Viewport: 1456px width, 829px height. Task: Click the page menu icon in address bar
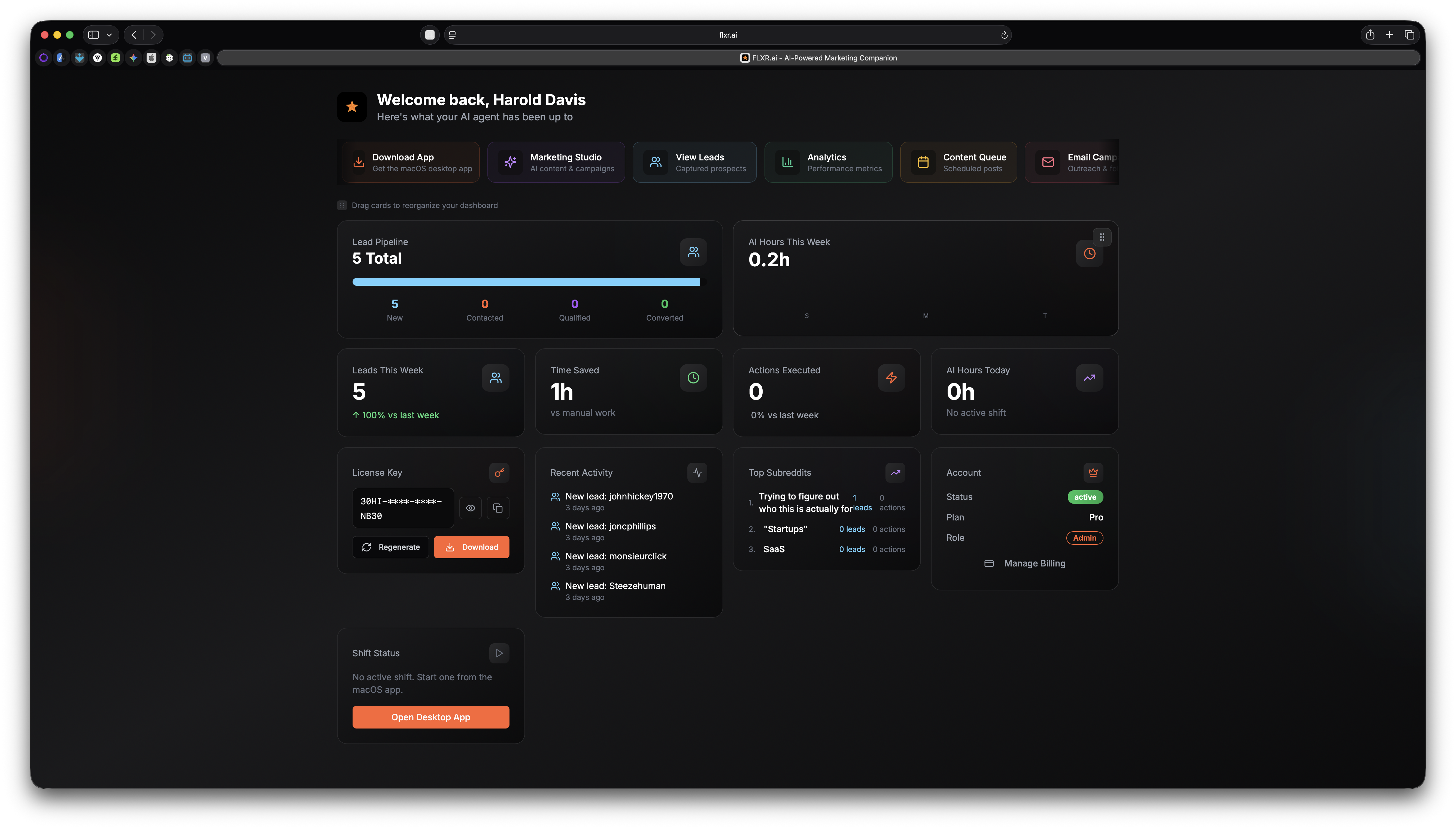[x=452, y=35]
